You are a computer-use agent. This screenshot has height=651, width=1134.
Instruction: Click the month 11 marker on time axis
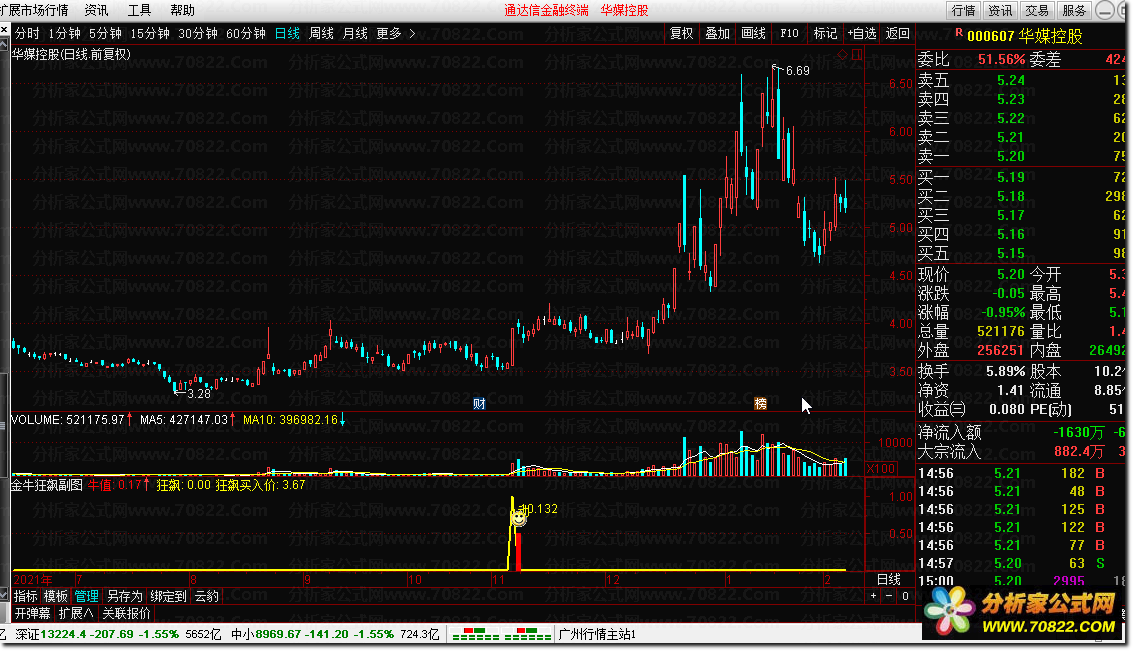coord(498,579)
